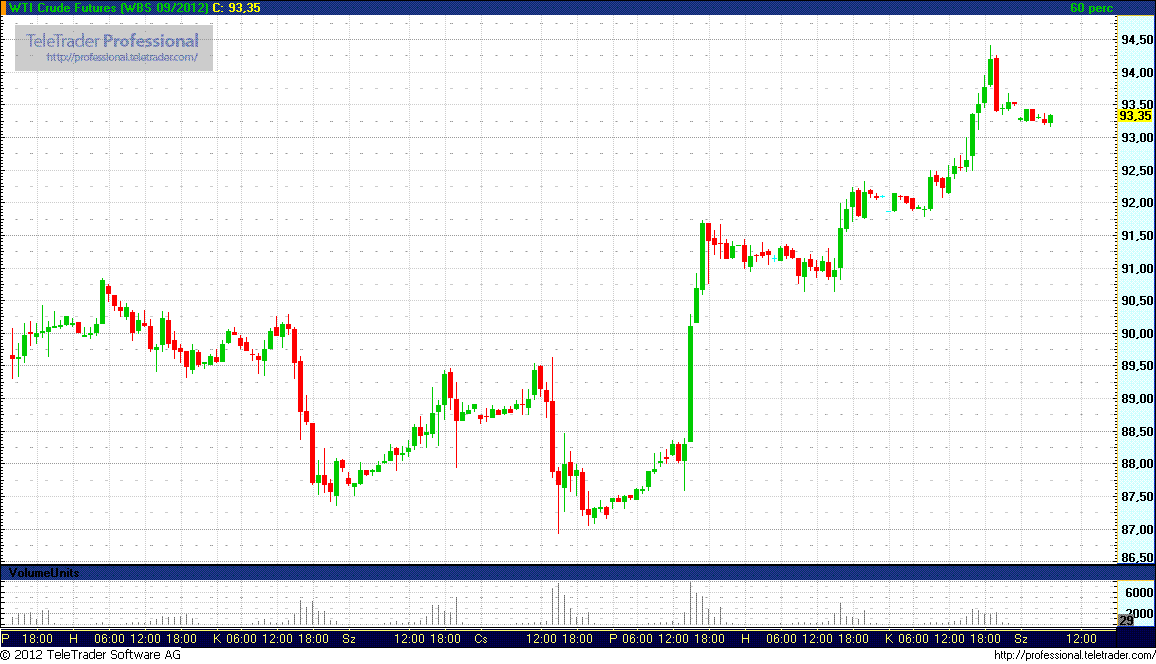Click the 94,50 price axis label

(x=1136, y=40)
